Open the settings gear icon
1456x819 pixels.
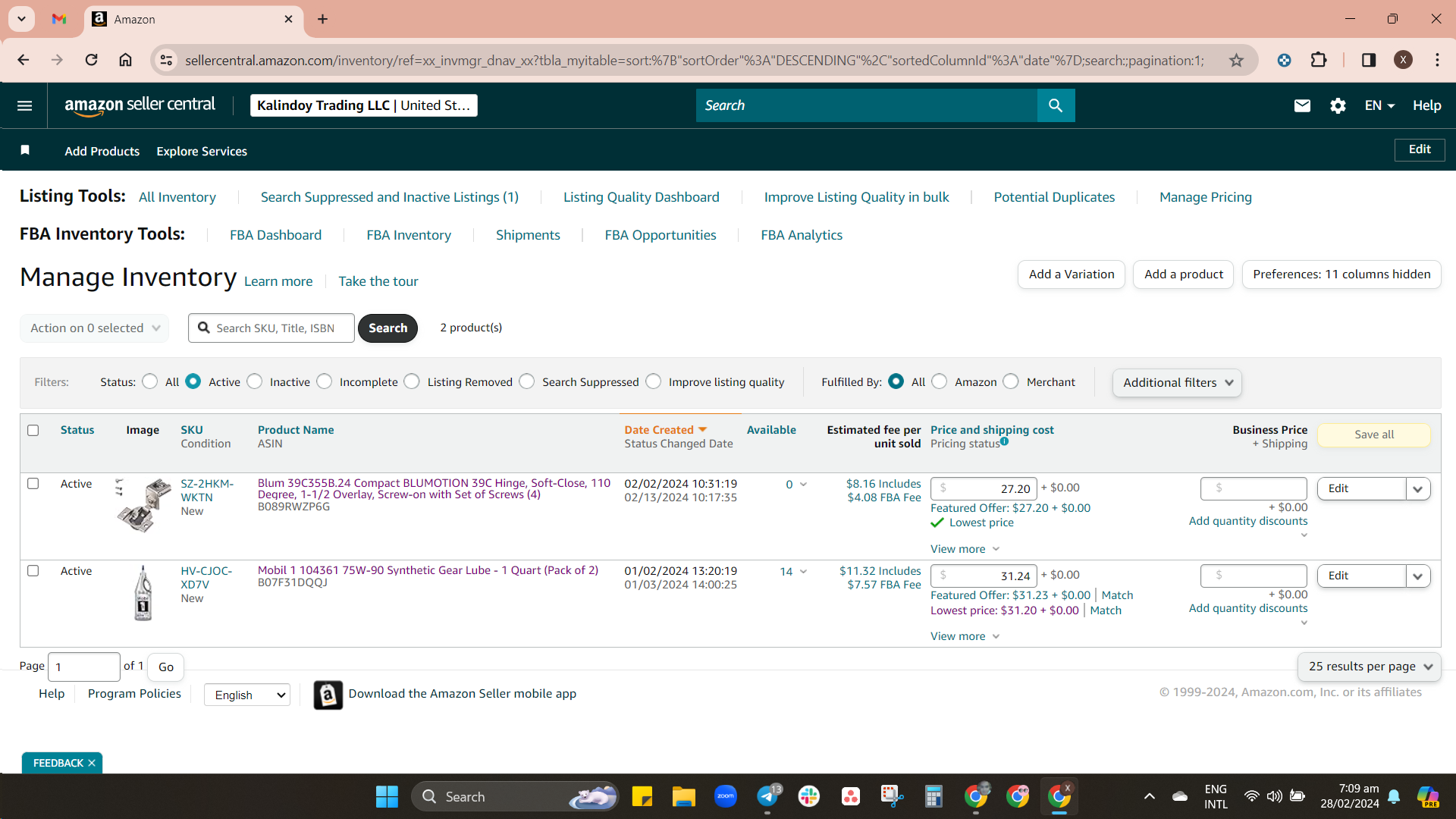1338,105
